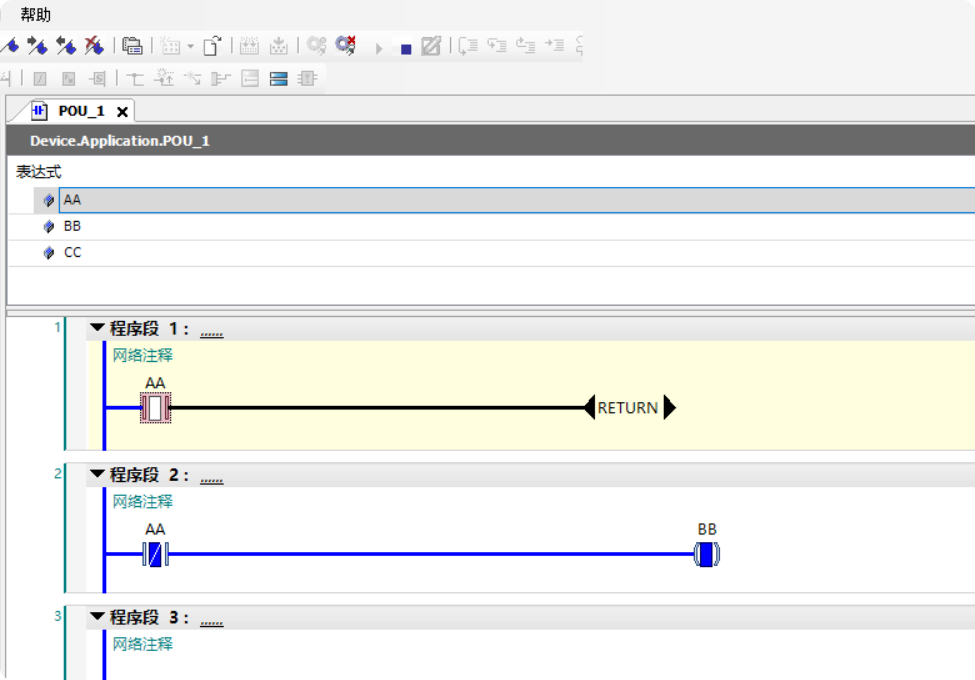Click the start/play arrow toolbar icon
This screenshot has height=680, width=975.
(379, 48)
